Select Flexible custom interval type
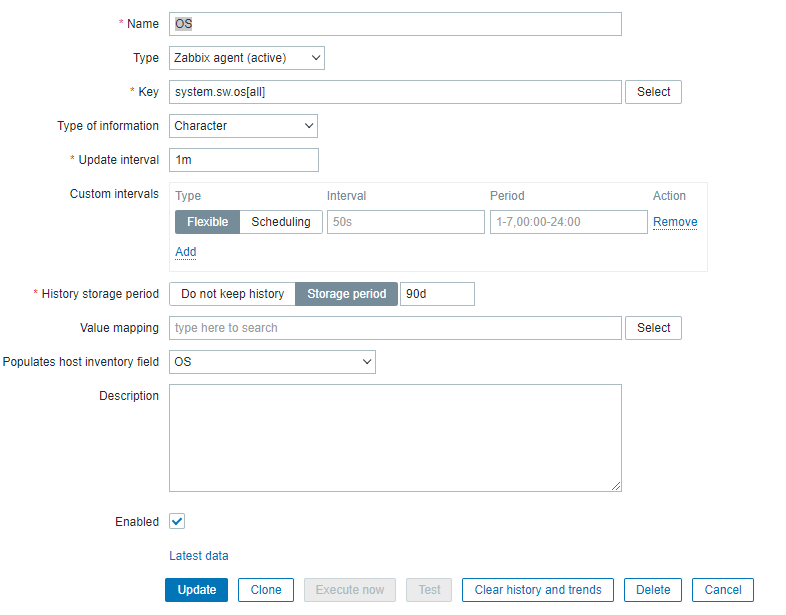 click(207, 222)
